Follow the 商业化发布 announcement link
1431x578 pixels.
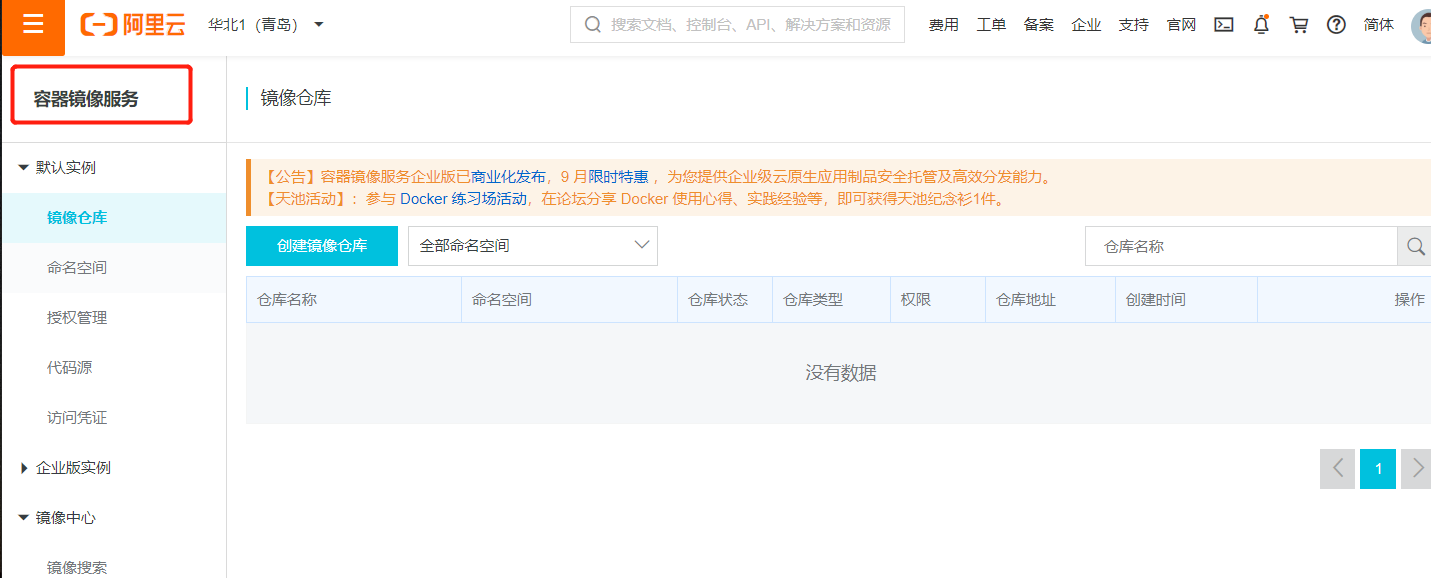[x=508, y=177]
